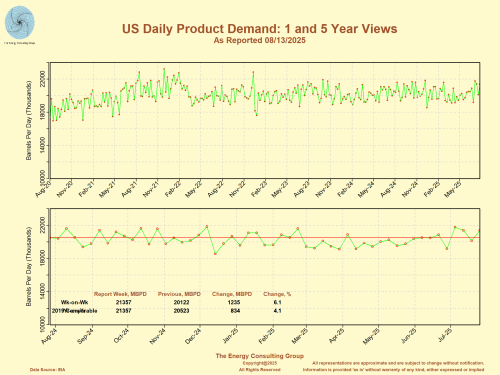Click the percent change value 6.1
This screenshot has height=375, width=500.
point(277,302)
